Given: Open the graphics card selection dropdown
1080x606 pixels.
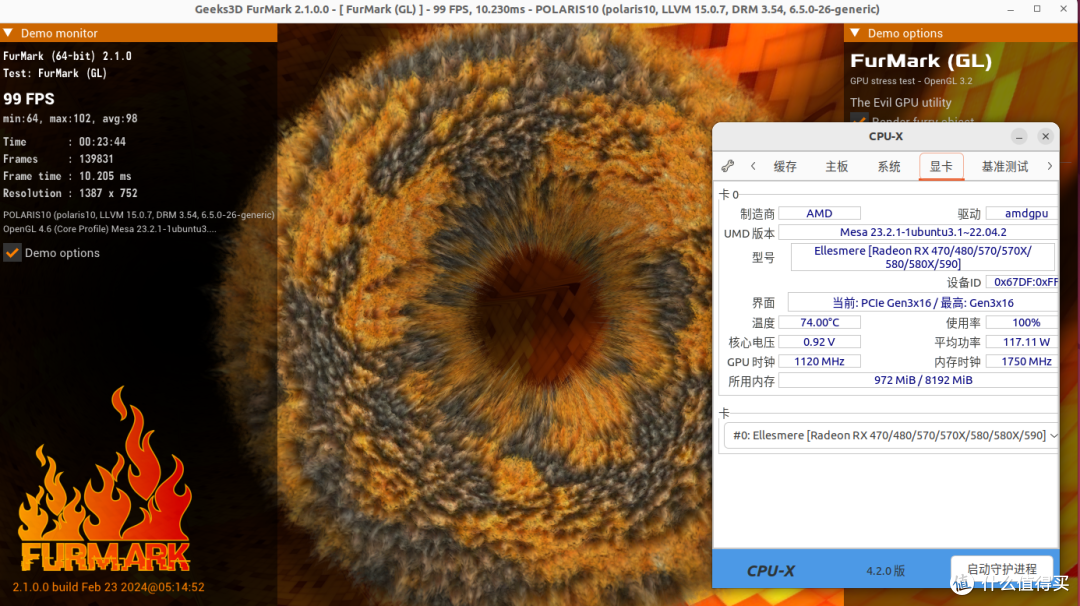Looking at the screenshot, I should tap(890, 435).
